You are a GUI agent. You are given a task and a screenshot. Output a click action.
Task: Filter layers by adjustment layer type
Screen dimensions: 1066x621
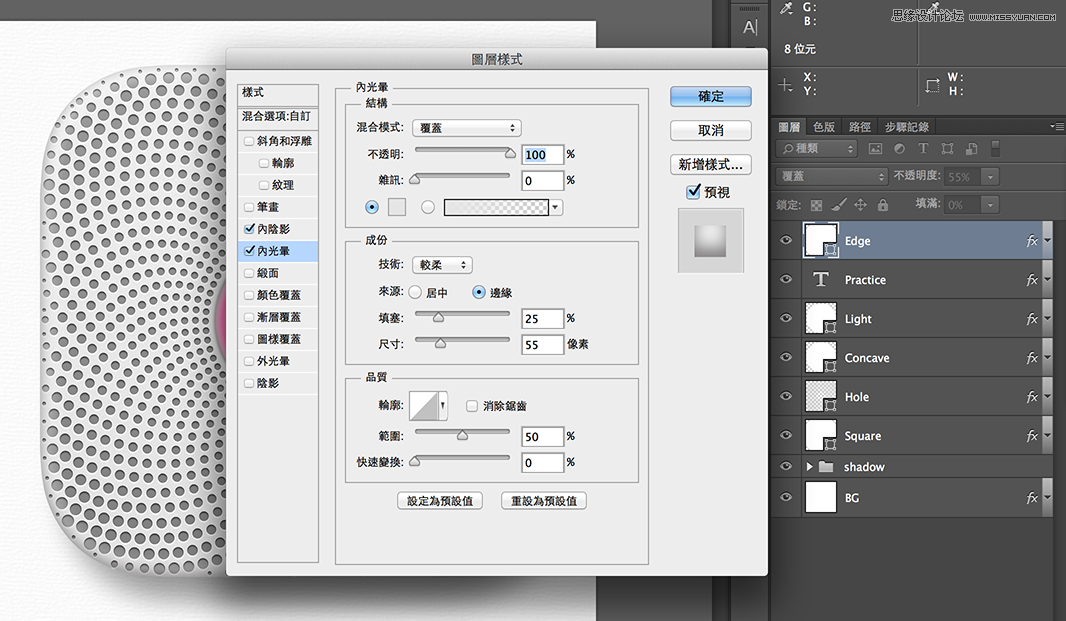(899, 148)
